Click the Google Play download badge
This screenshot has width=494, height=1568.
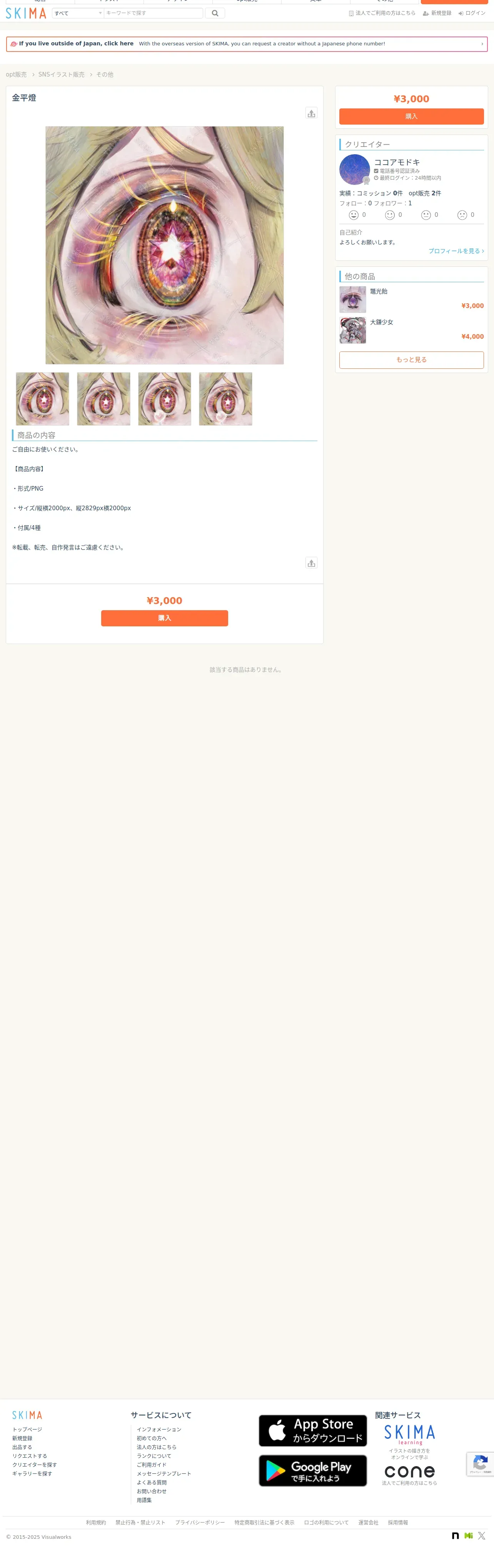pos(312,1470)
